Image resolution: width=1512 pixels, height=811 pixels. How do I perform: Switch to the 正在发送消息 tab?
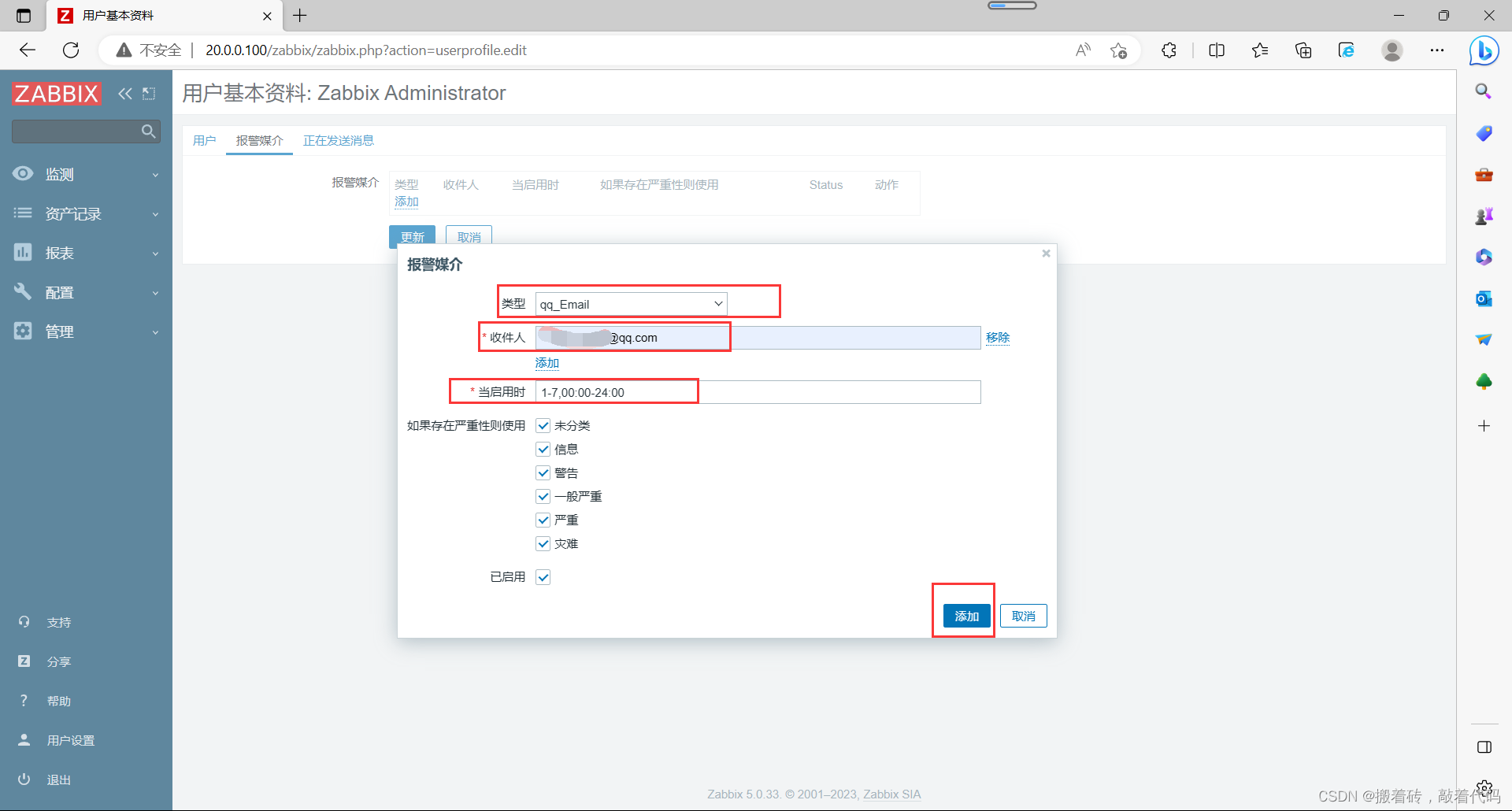339,140
